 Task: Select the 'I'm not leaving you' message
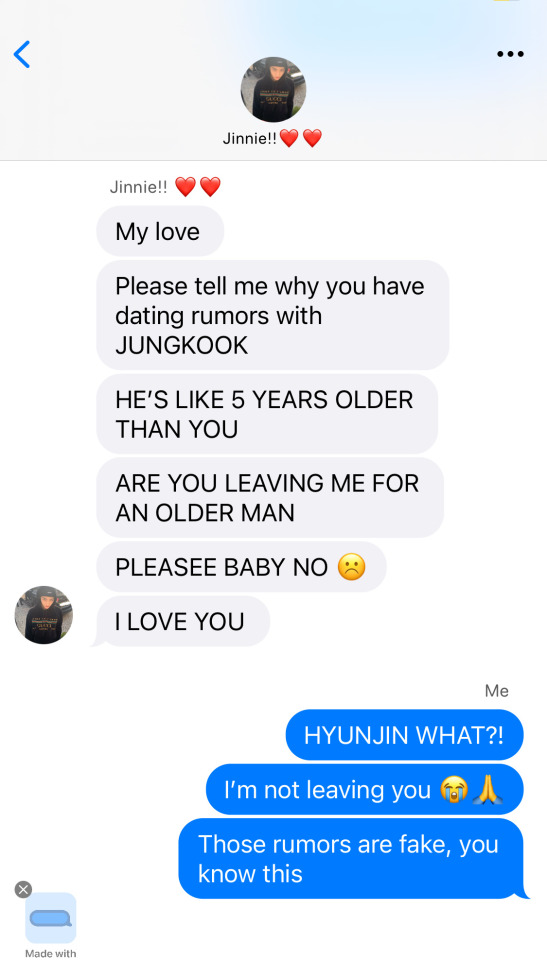[x=364, y=789]
